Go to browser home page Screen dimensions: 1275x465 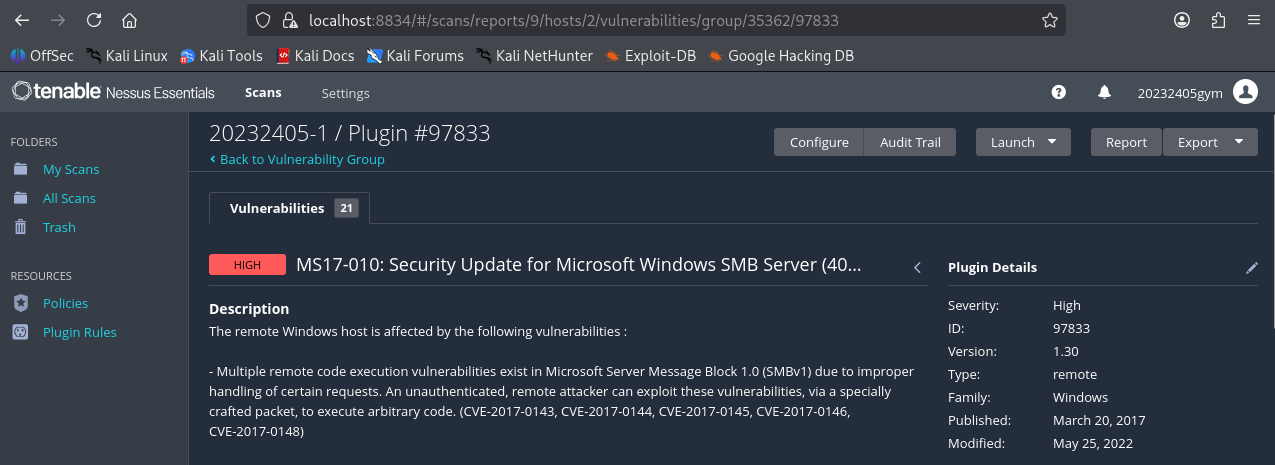129,20
